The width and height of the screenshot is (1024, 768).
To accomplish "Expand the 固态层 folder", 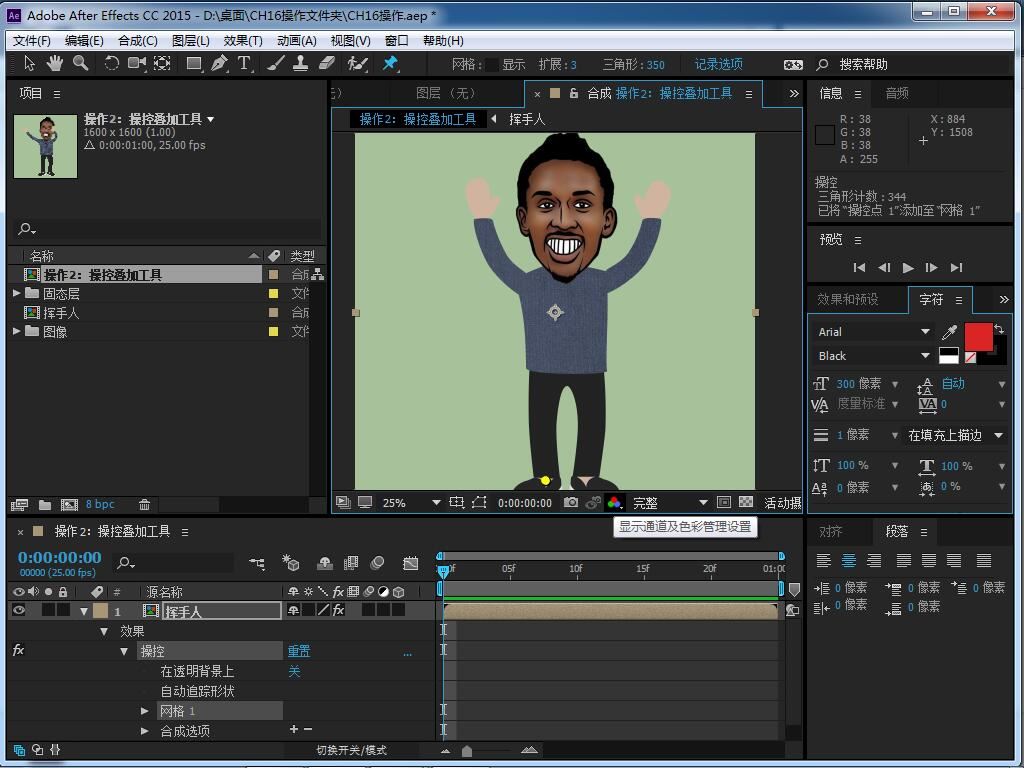I will [16, 293].
